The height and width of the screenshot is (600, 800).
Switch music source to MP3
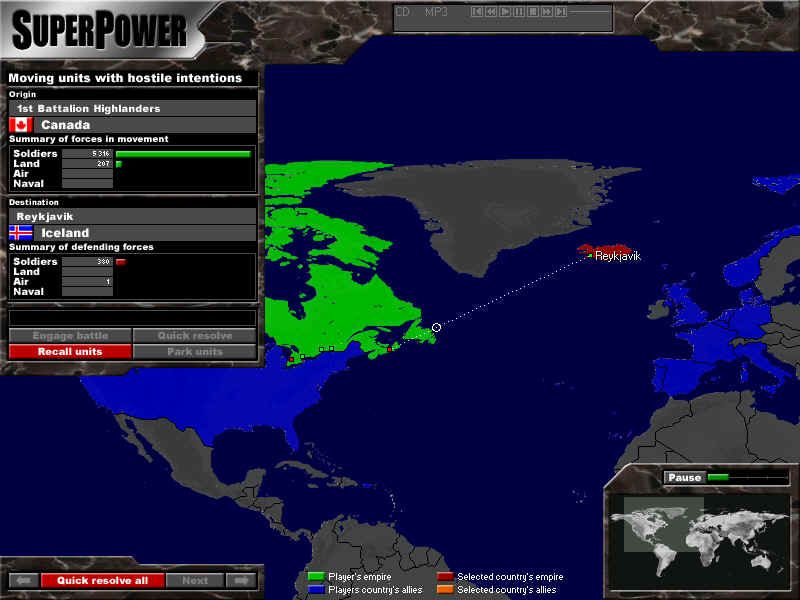pyautogui.click(x=436, y=12)
